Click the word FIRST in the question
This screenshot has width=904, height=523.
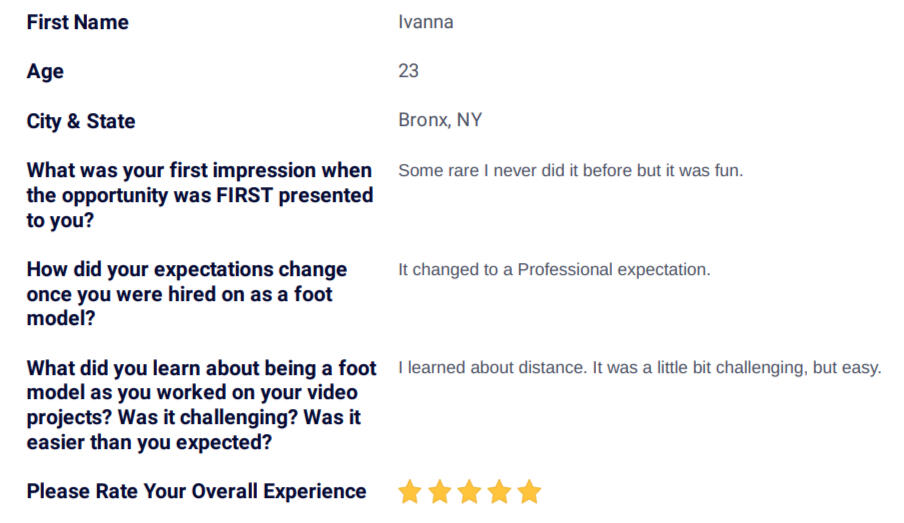tap(244, 195)
